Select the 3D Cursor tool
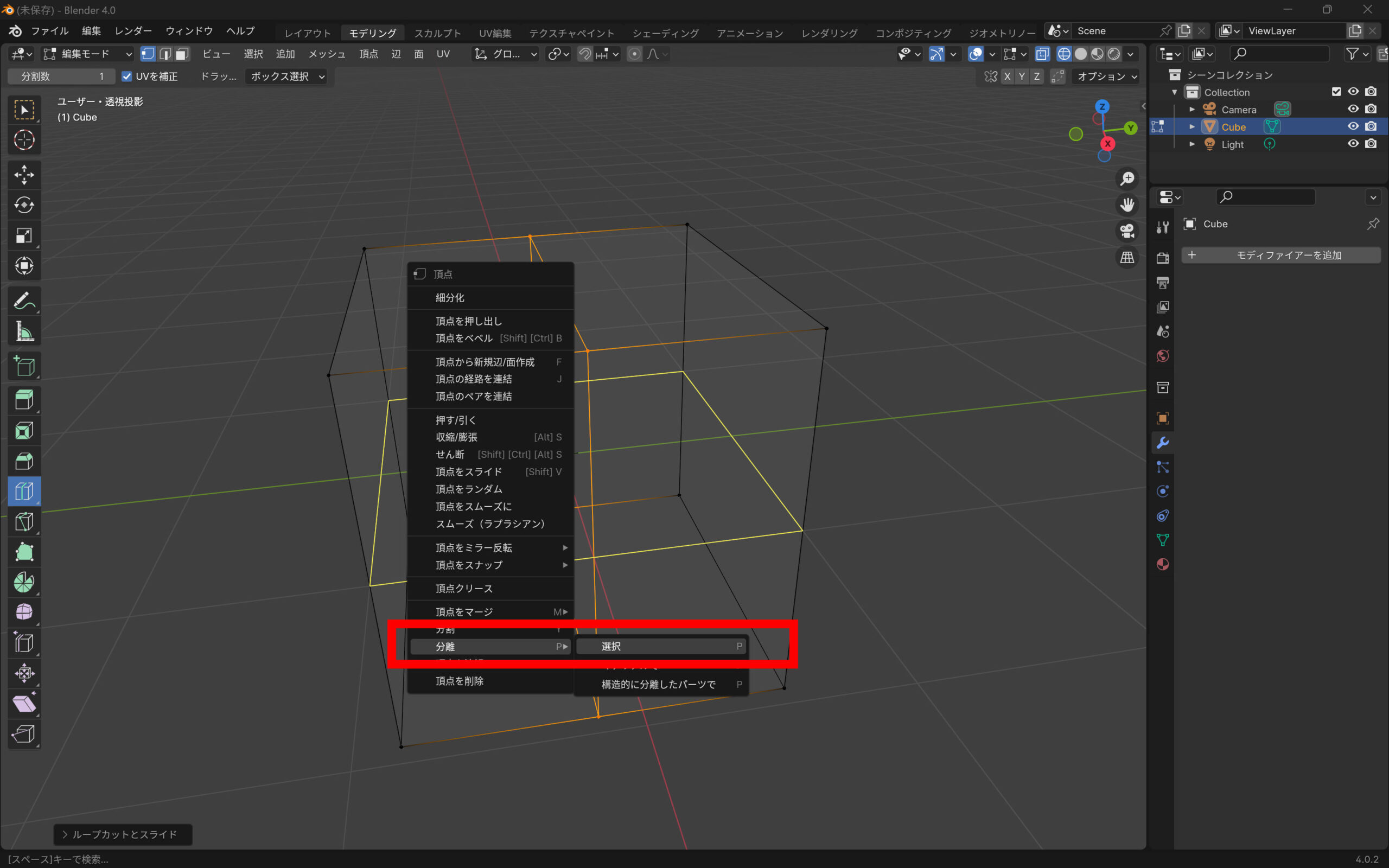The width and height of the screenshot is (1389, 868). (x=24, y=140)
